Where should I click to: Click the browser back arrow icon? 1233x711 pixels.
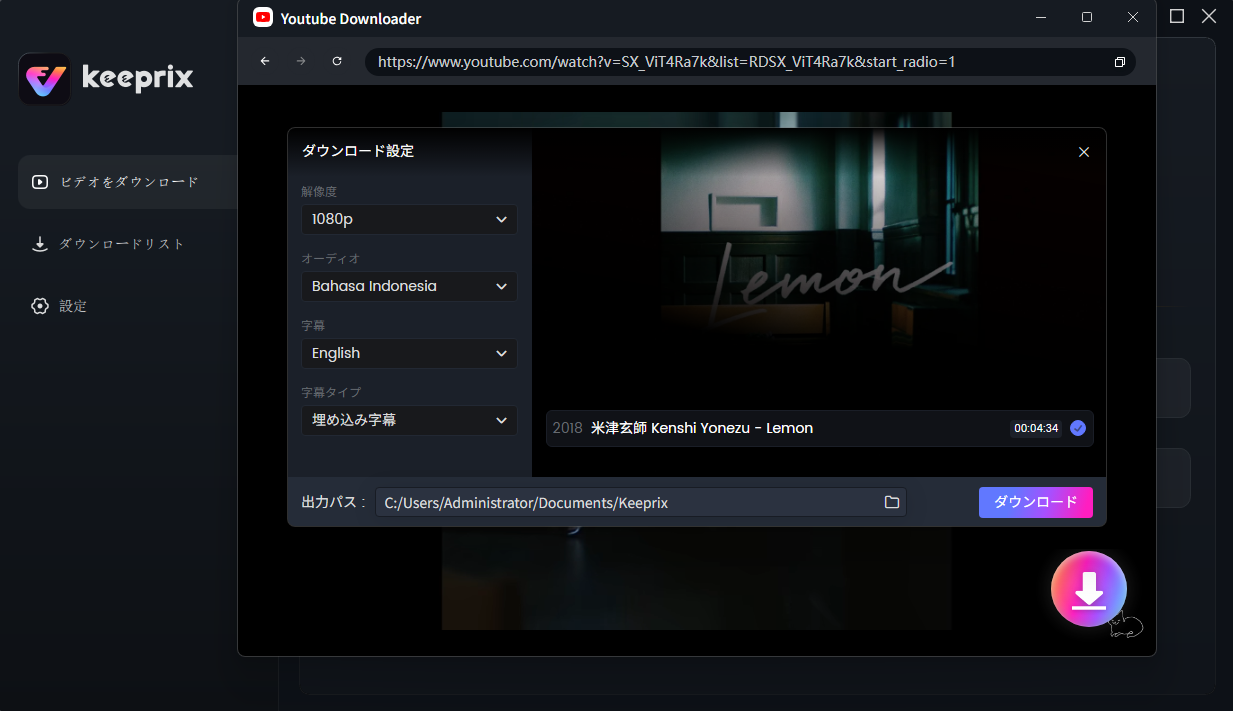click(x=265, y=62)
